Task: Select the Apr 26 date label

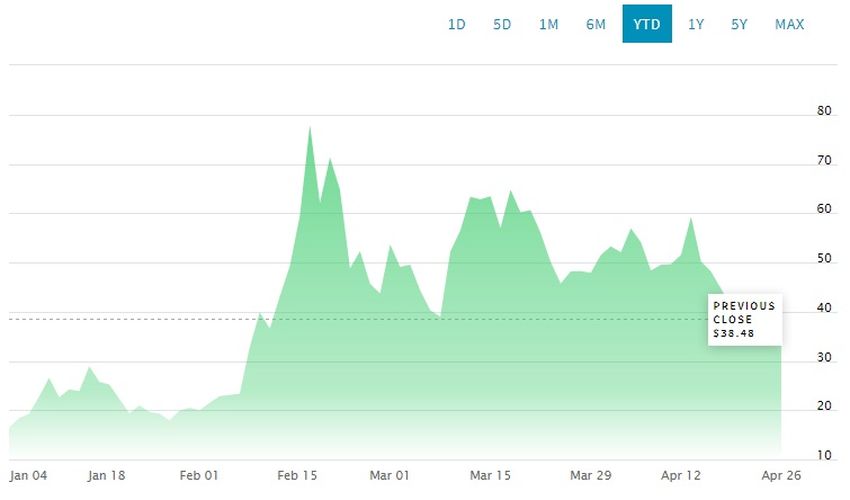Action: 781,476
